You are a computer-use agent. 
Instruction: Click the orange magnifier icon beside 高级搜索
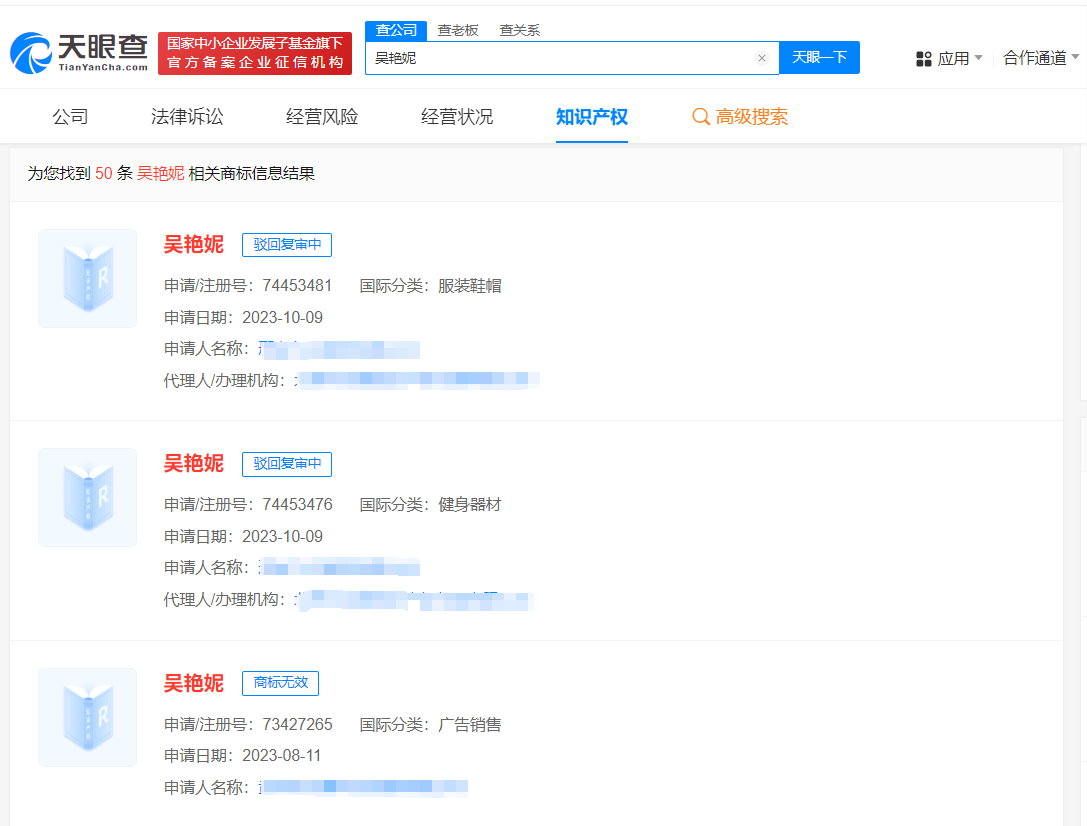point(701,117)
